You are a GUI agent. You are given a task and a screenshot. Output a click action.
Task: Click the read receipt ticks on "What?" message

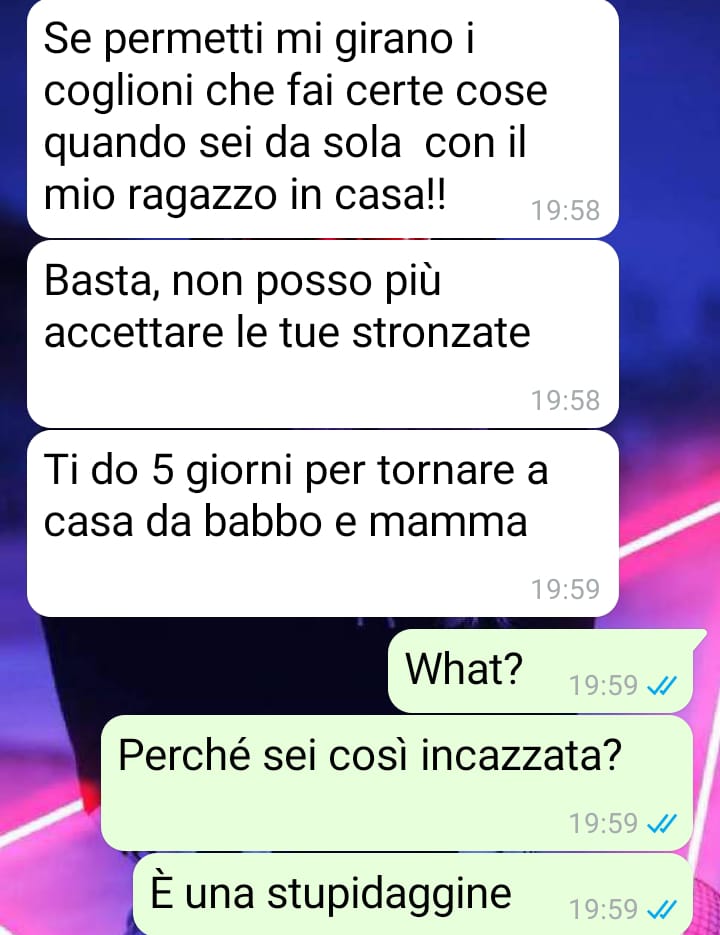[x=662, y=686]
